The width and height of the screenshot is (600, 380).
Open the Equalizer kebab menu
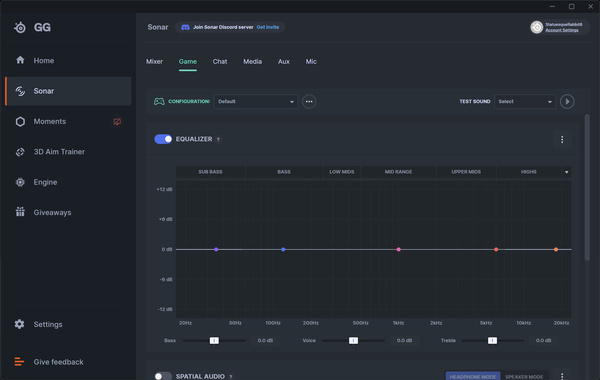(x=562, y=140)
